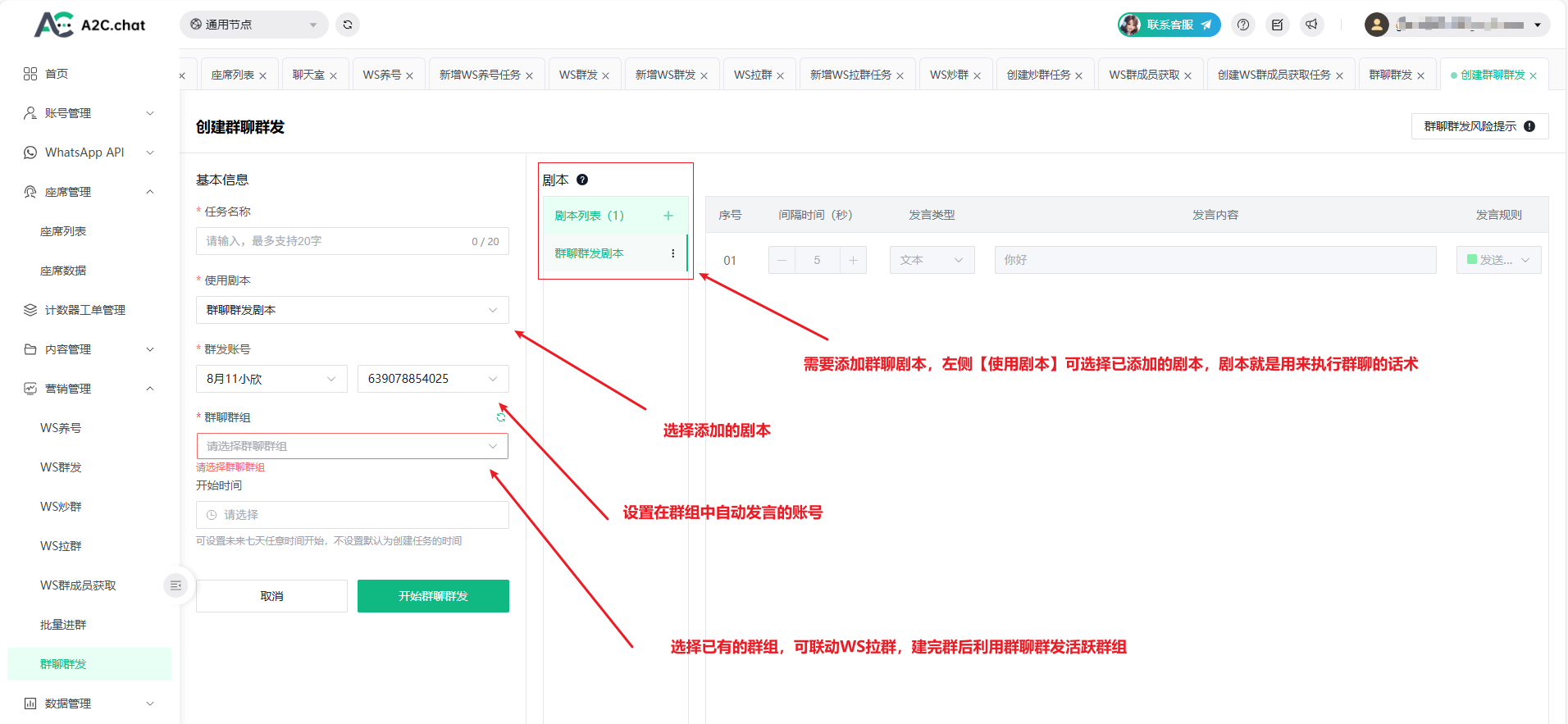Open the 群聊群发剧本 three-dot options menu

[x=673, y=253]
